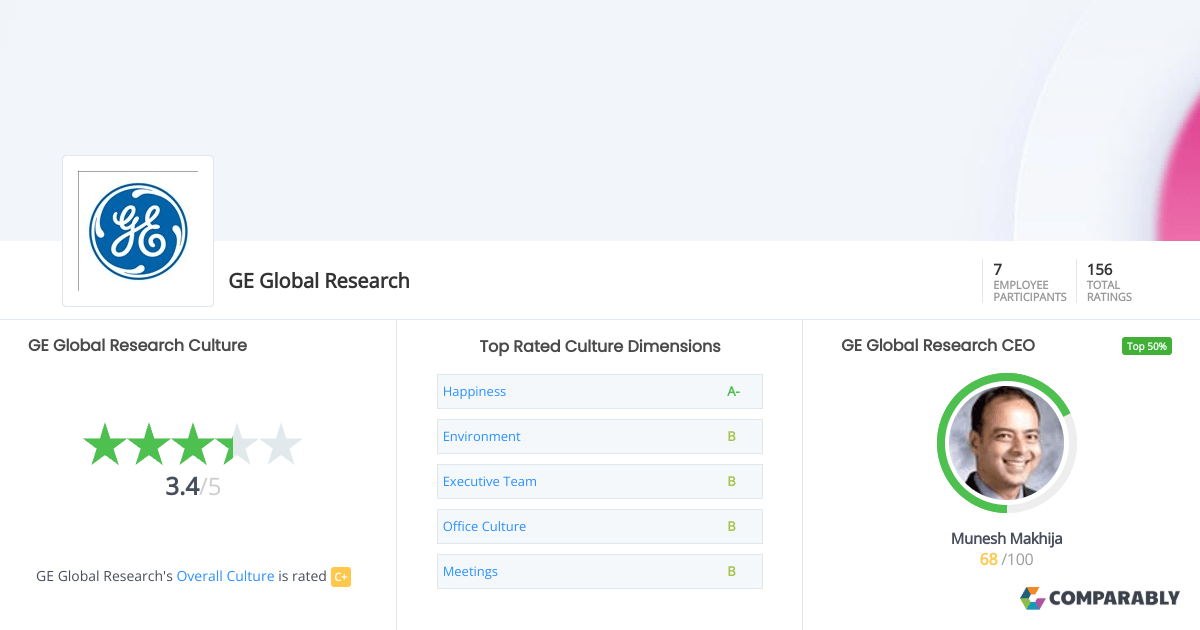The image size is (1200, 630).
Task: Click the GE company logo
Action: tap(138, 231)
